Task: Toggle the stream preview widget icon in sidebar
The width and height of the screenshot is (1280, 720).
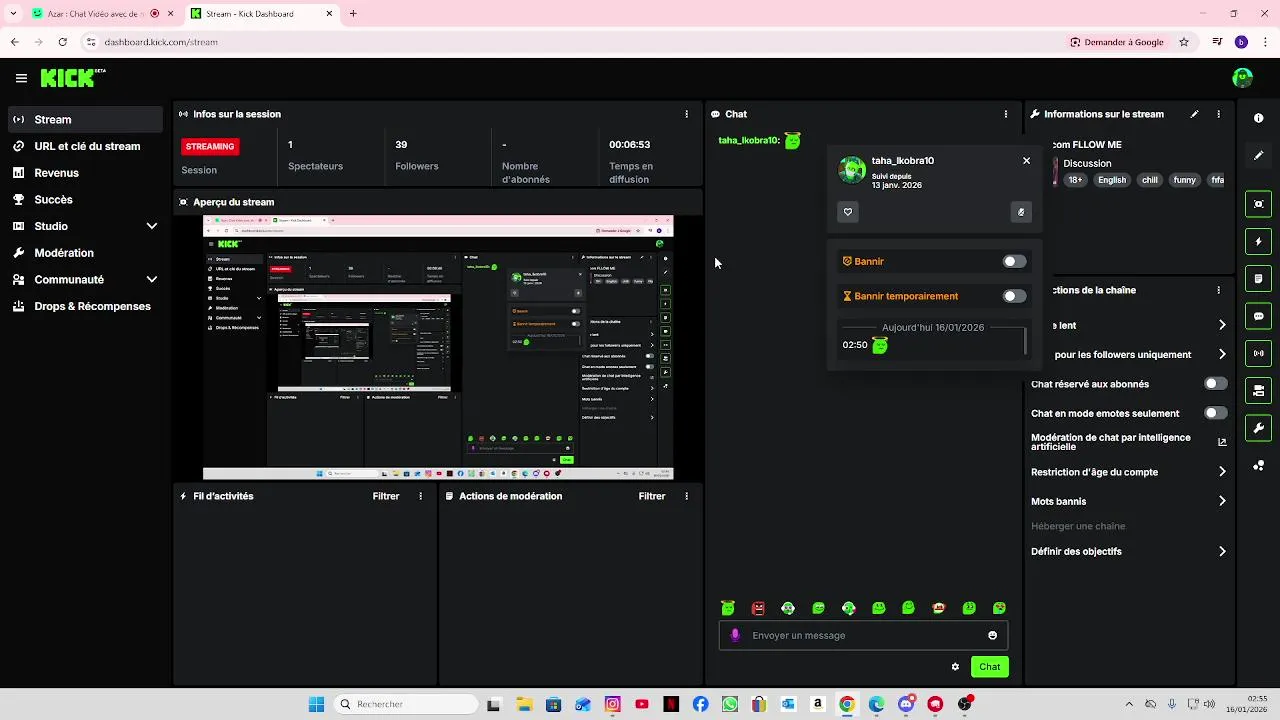Action: click(x=1258, y=204)
